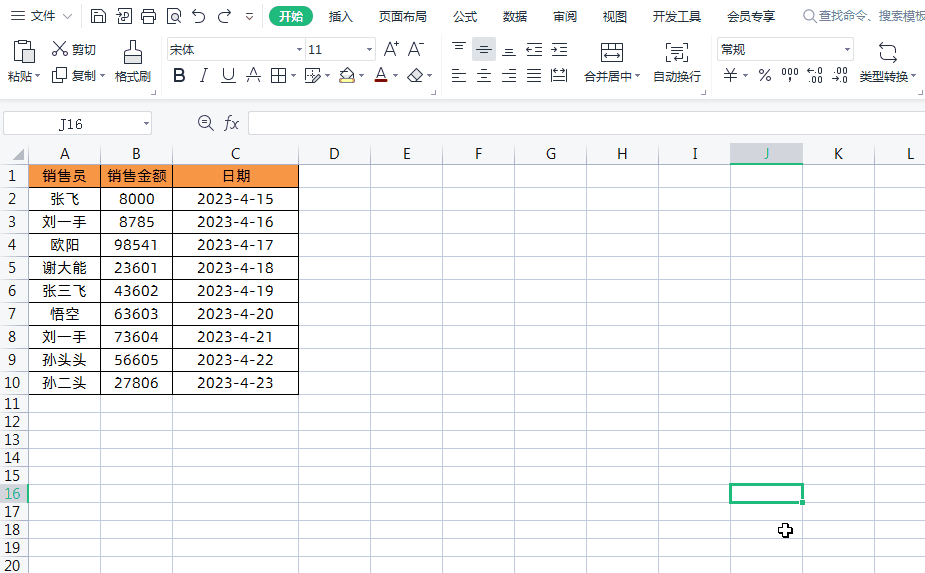Justify text alignment icon

click(x=534, y=76)
